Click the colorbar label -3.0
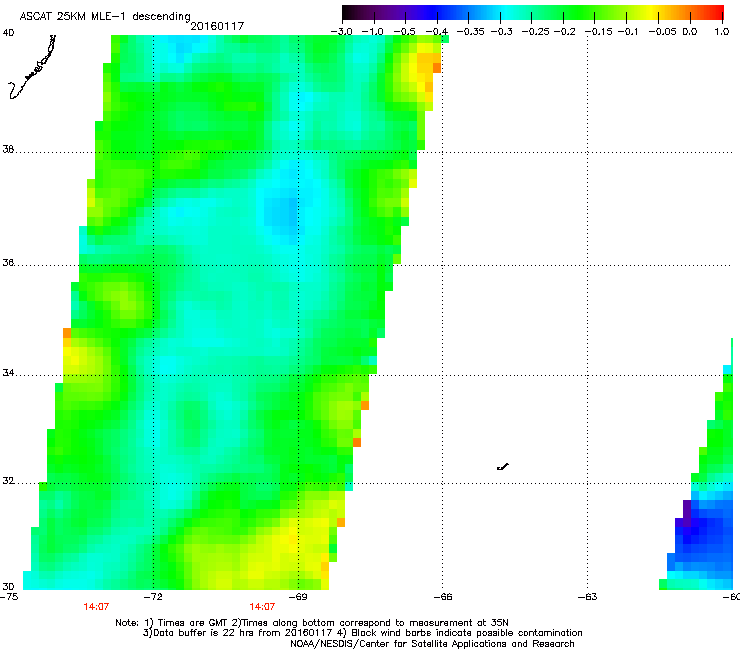Image resolution: width=740 pixels, height=650 pixels. click(x=341, y=32)
